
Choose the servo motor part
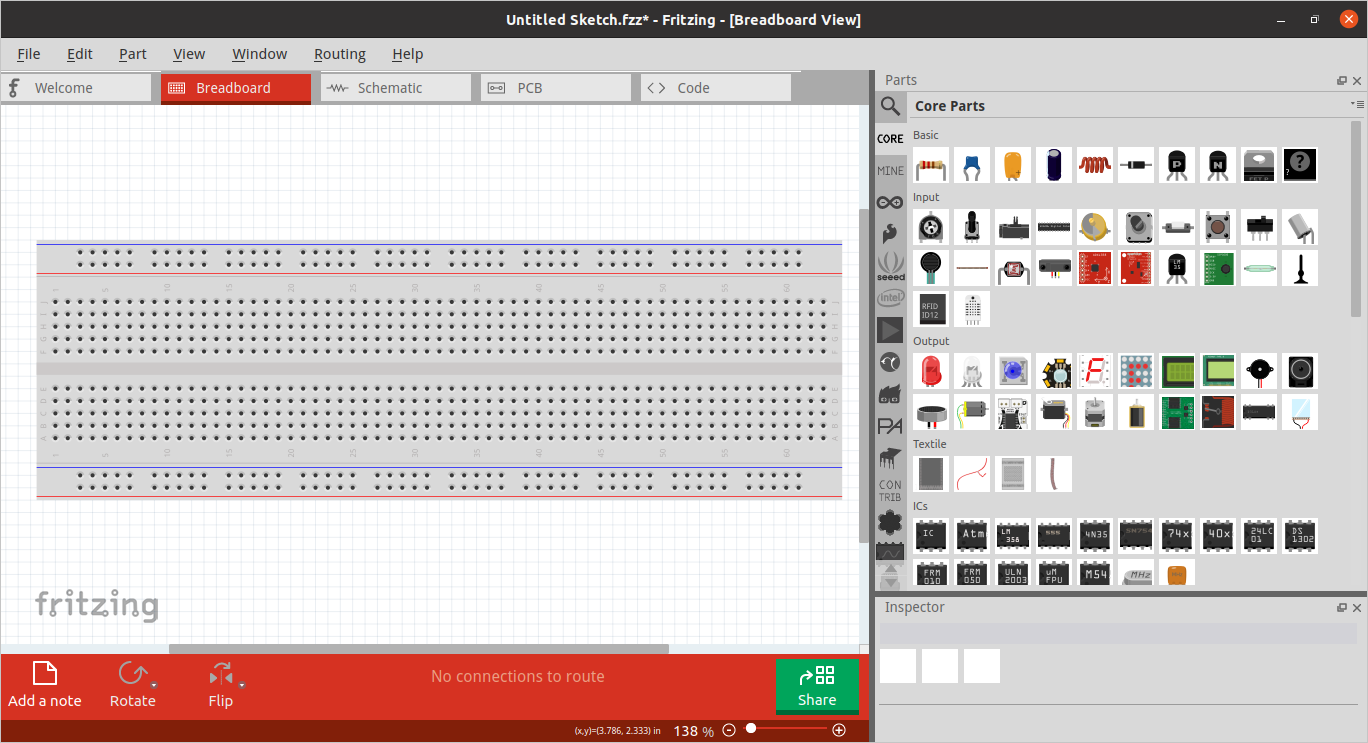tap(1054, 412)
